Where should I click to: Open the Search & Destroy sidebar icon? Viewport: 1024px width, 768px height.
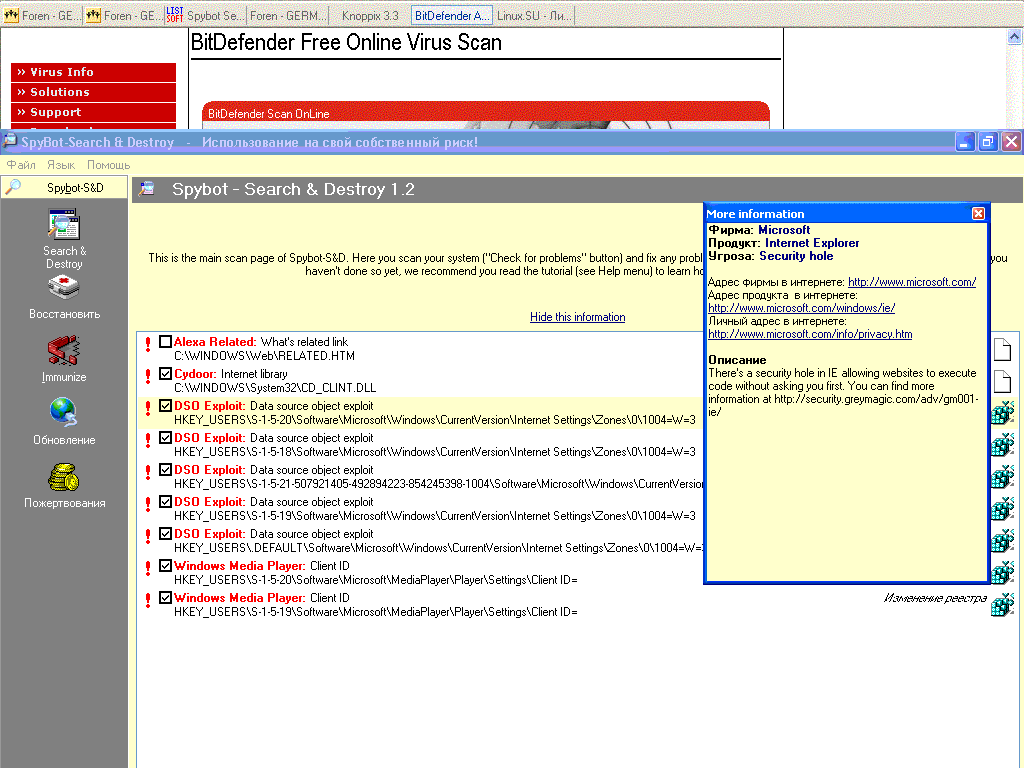tap(64, 225)
